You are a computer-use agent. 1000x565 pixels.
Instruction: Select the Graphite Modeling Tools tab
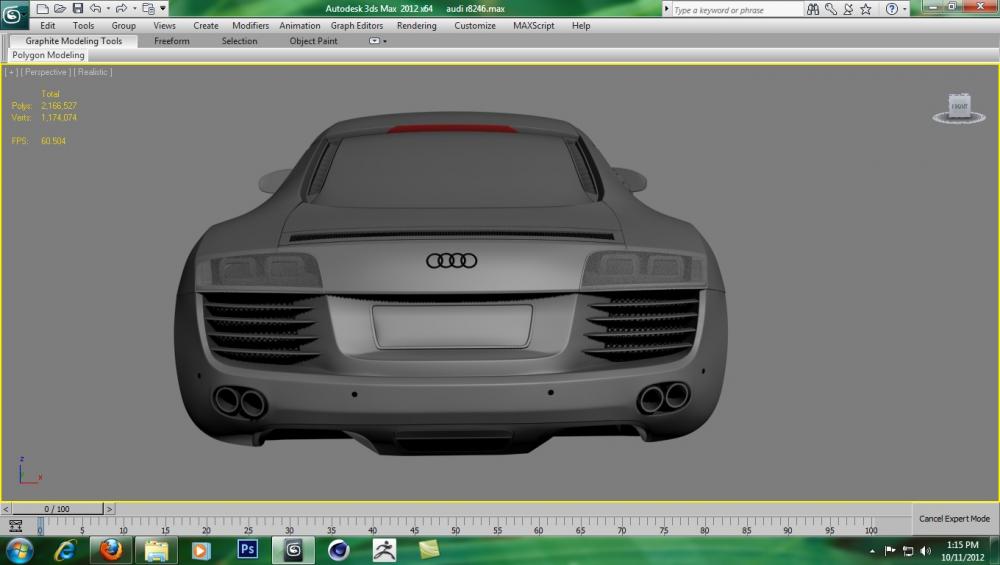[x=73, y=41]
